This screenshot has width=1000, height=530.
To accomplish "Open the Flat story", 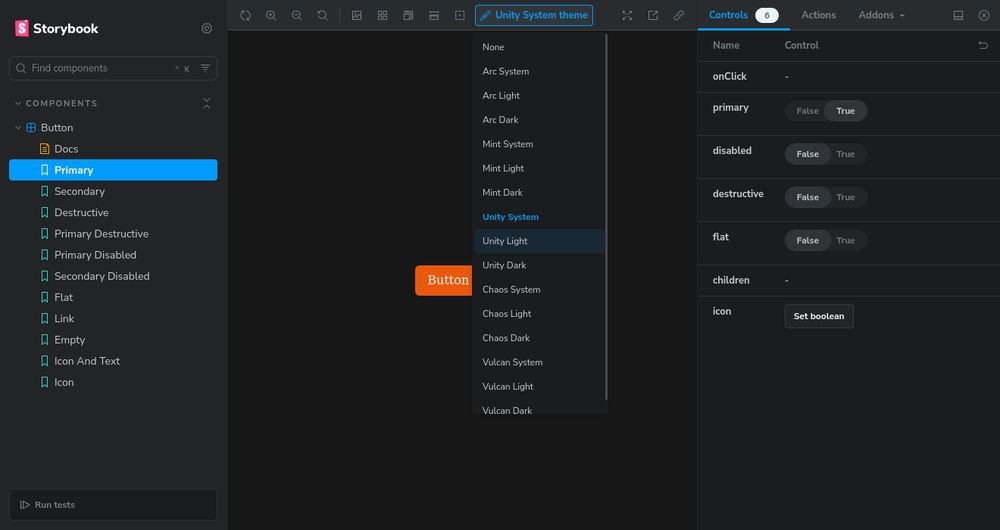I will coord(113,297).
